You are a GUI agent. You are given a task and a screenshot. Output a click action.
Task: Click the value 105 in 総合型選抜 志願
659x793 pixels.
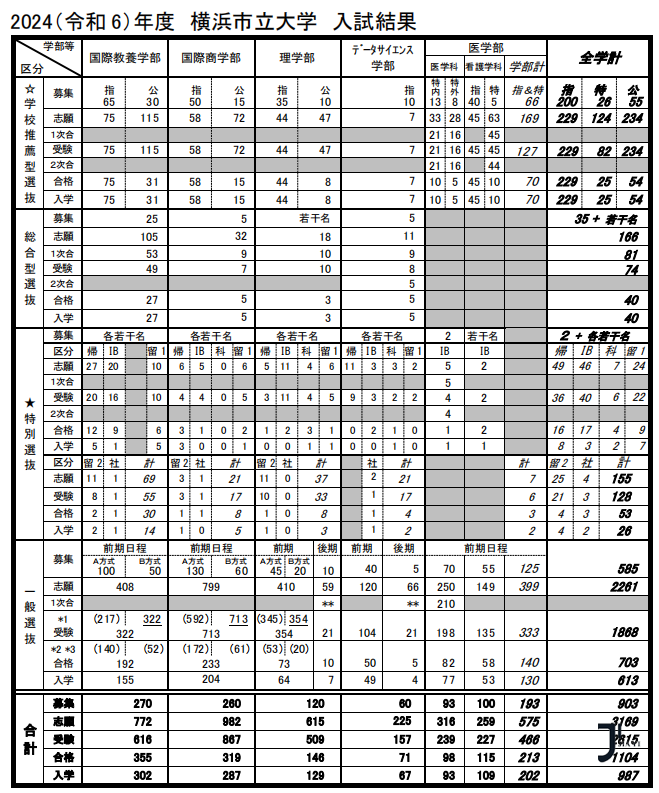(x=149, y=237)
